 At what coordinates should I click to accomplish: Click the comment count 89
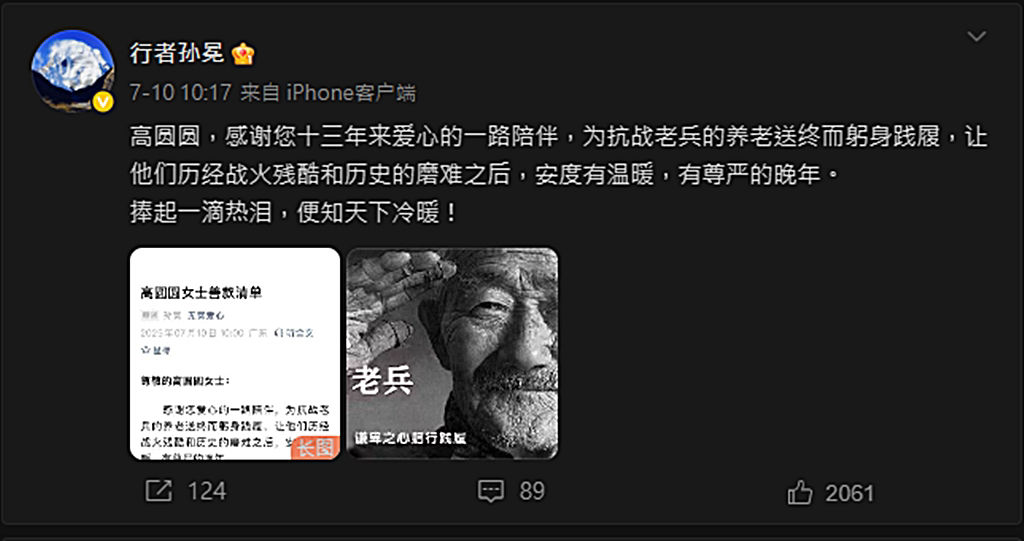(532, 491)
